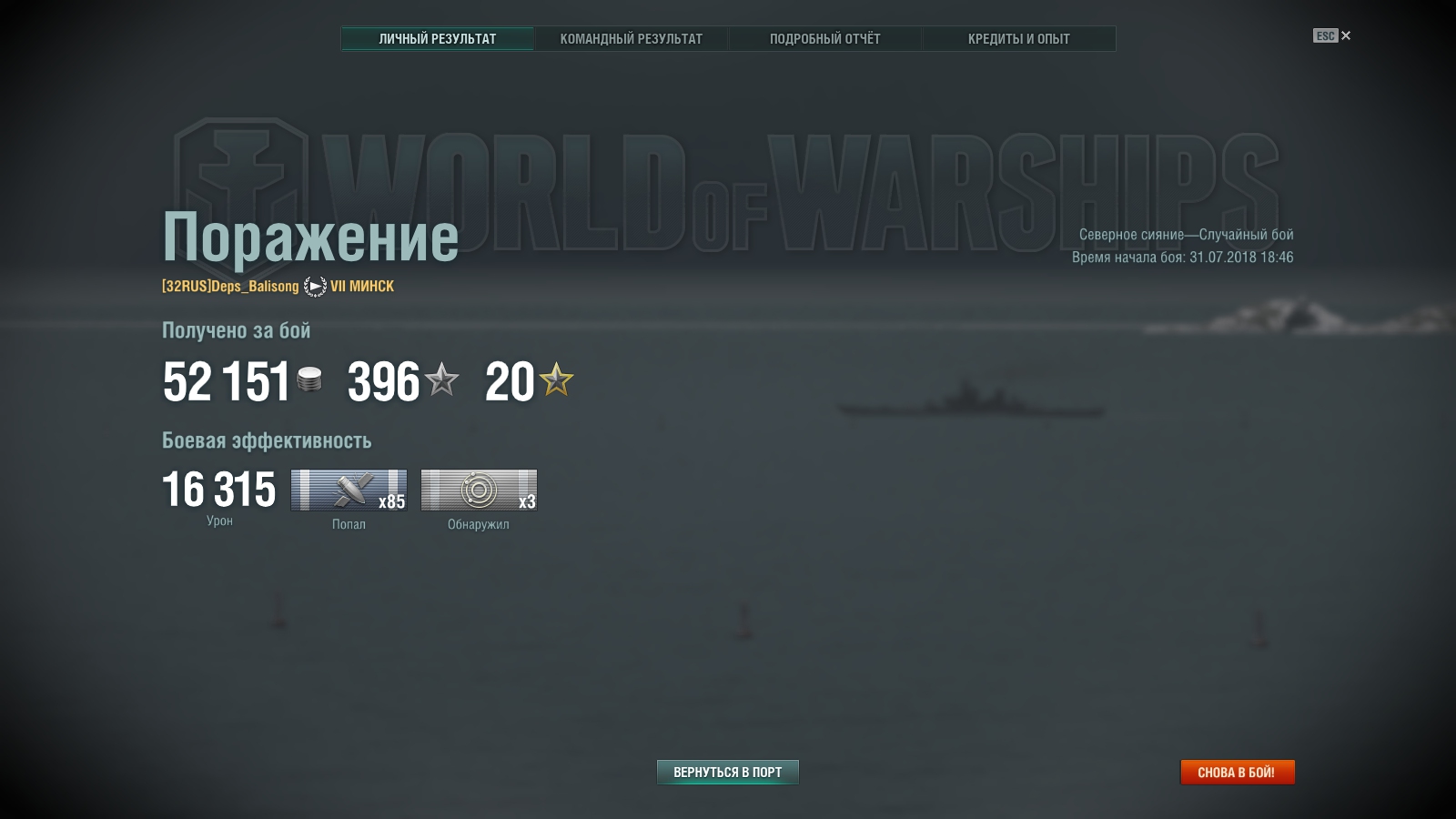1456x819 pixels.
Task: Click the 16 315 damage value
Action: coord(219,490)
